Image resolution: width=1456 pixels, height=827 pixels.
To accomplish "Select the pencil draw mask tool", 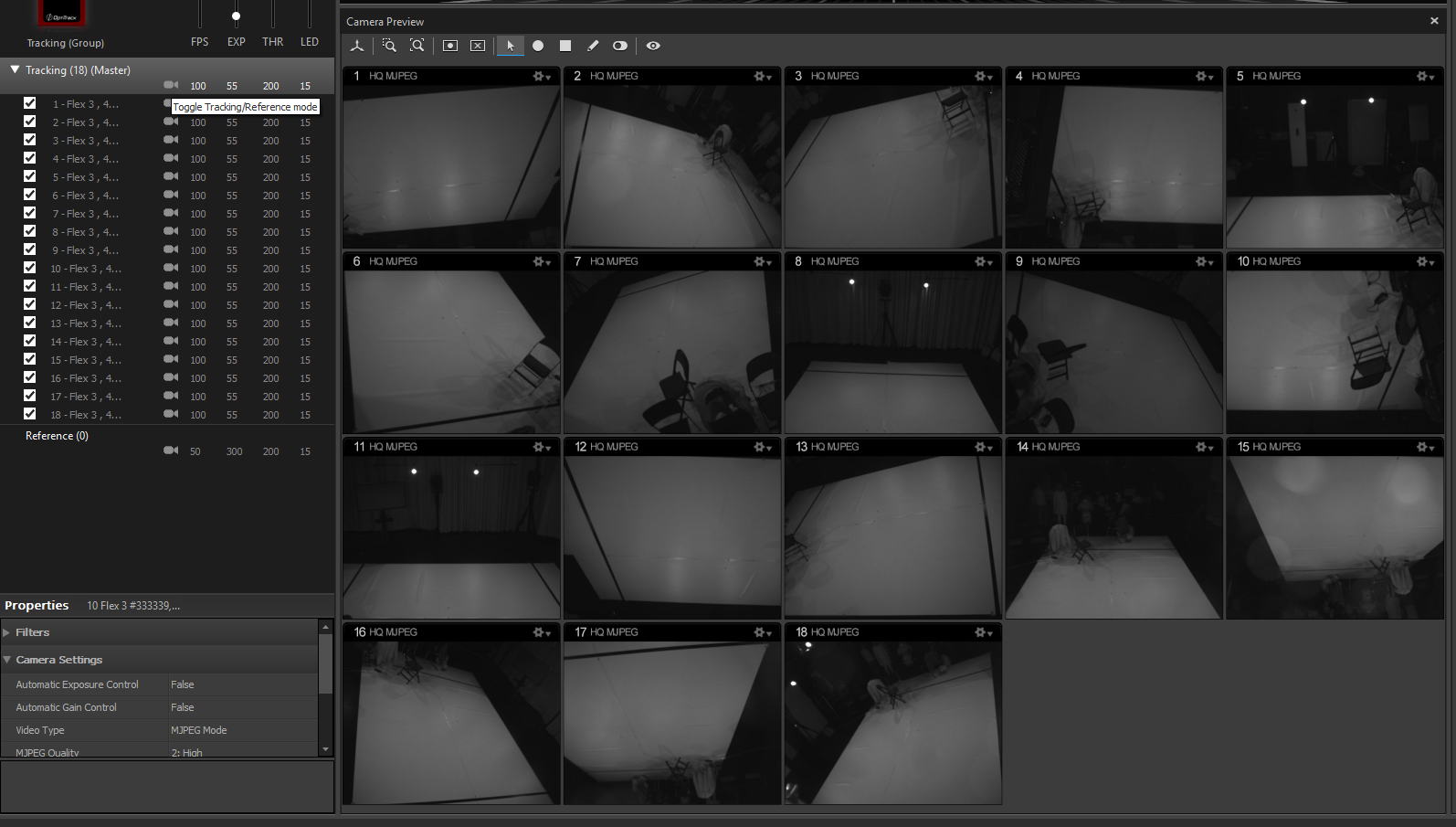I will [x=593, y=46].
